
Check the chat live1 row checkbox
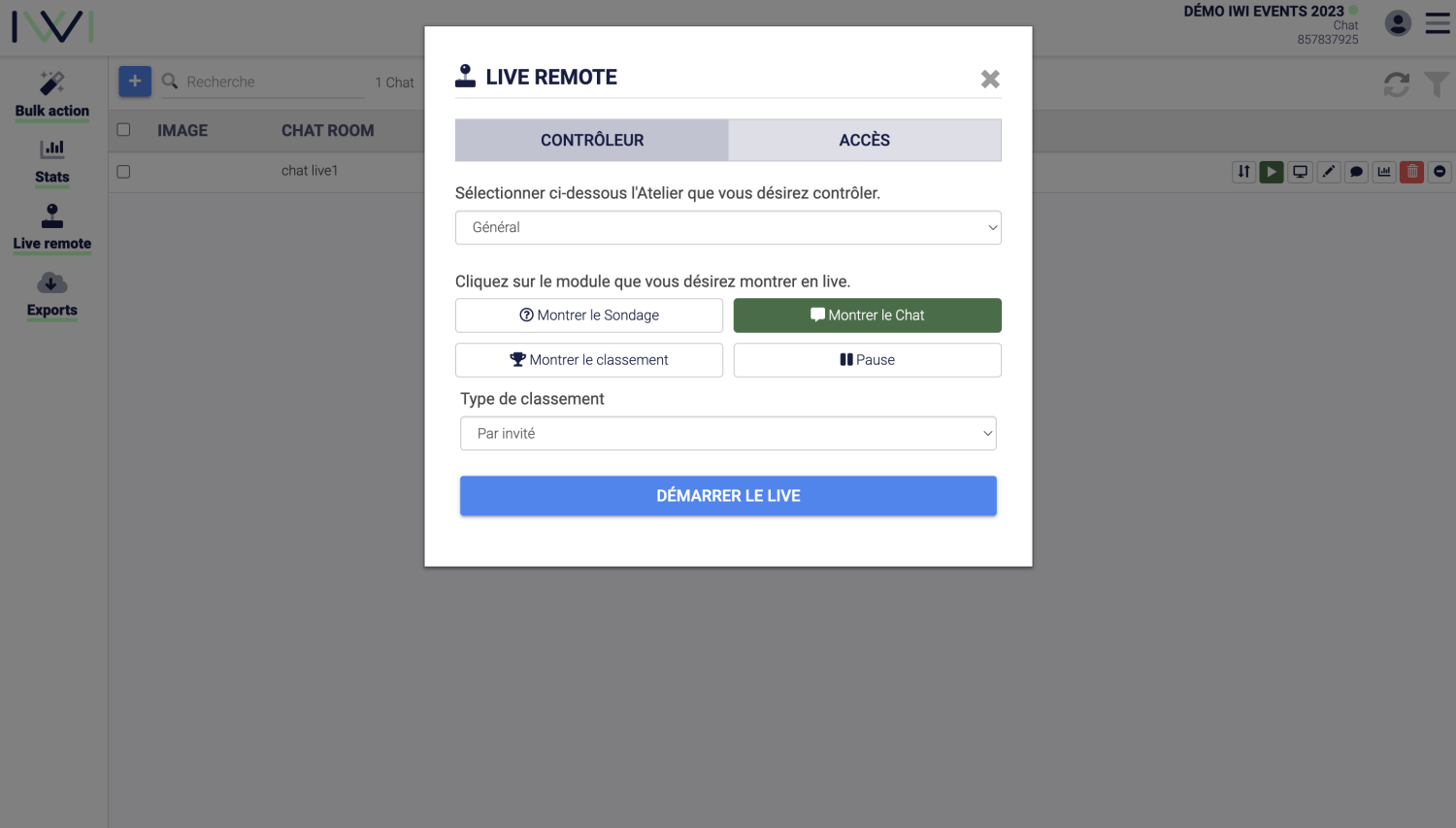coord(123,172)
